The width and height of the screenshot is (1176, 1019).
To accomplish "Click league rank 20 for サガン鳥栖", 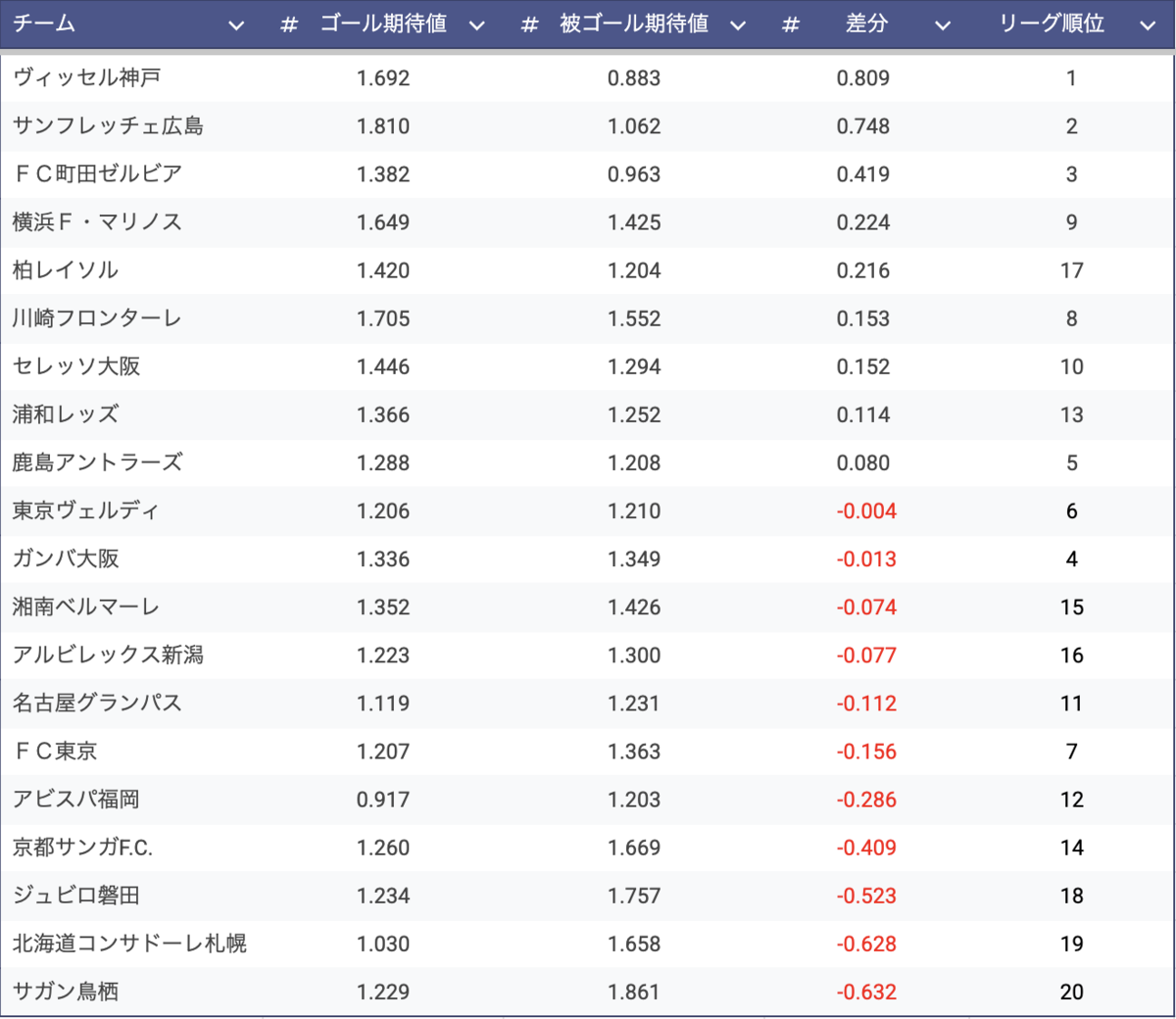I will pos(1072,992).
